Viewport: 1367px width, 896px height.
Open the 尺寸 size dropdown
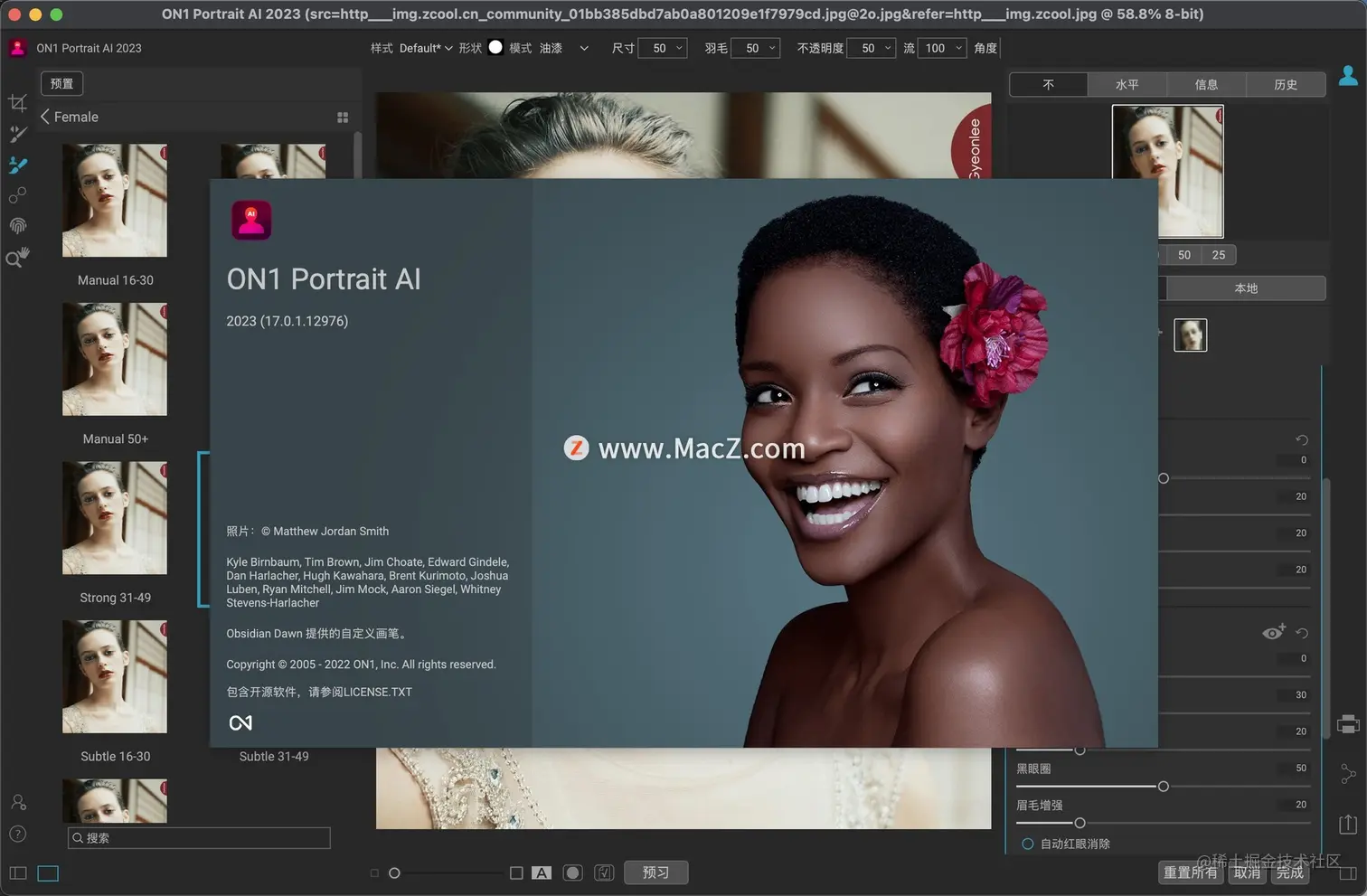(663, 48)
